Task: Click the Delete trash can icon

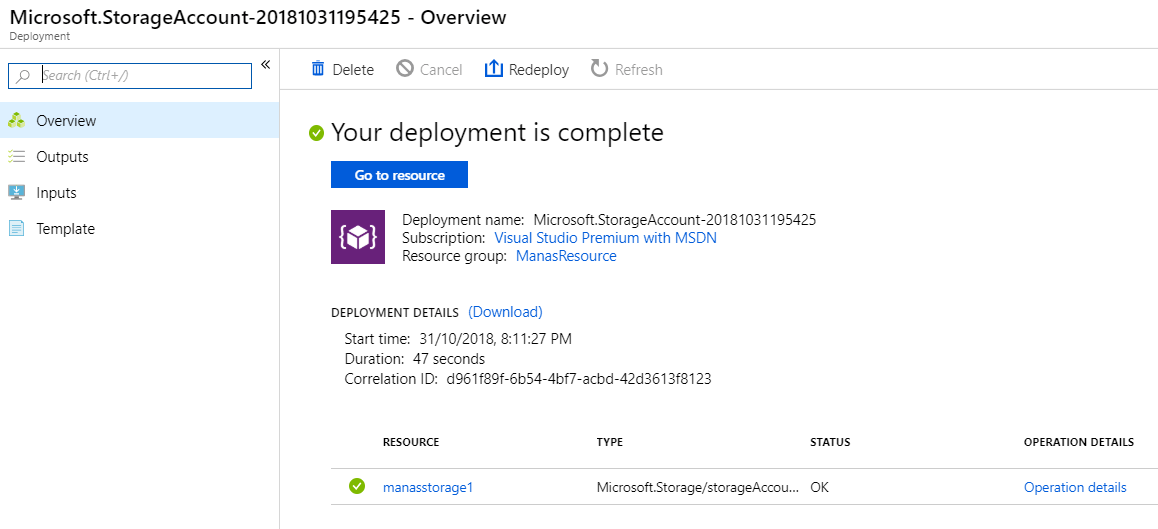Action: pyautogui.click(x=318, y=69)
